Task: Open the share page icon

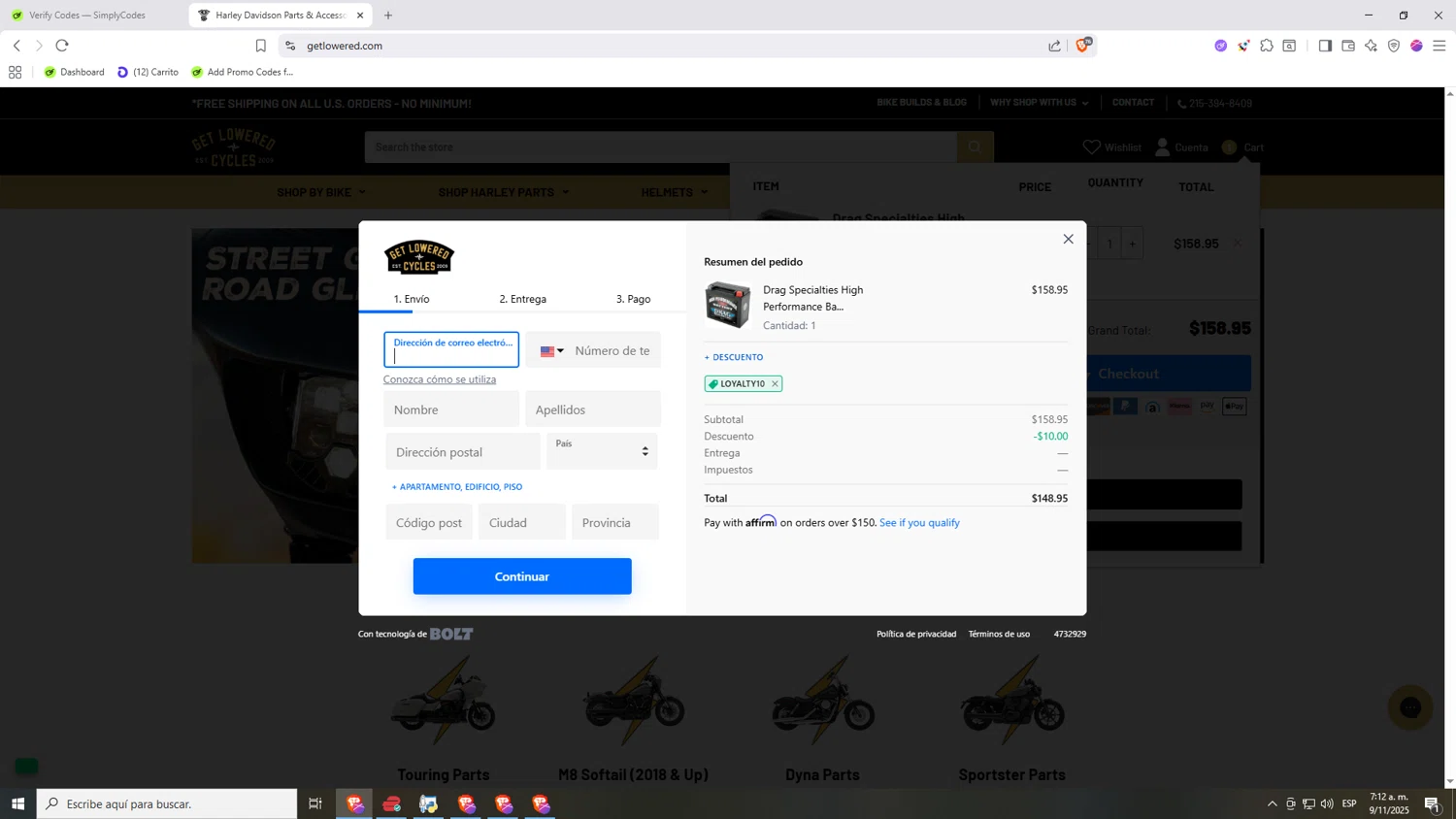Action: (x=1055, y=46)
